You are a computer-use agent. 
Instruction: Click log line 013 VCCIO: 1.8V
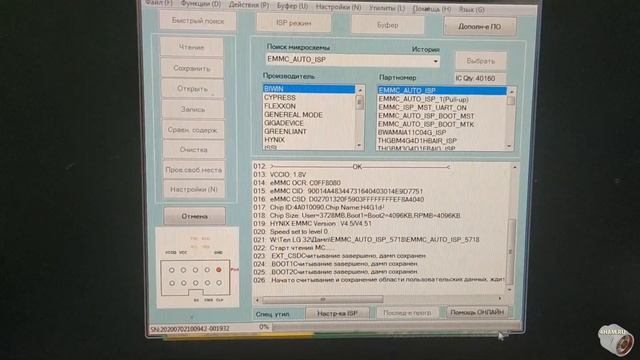click(280, 175)
